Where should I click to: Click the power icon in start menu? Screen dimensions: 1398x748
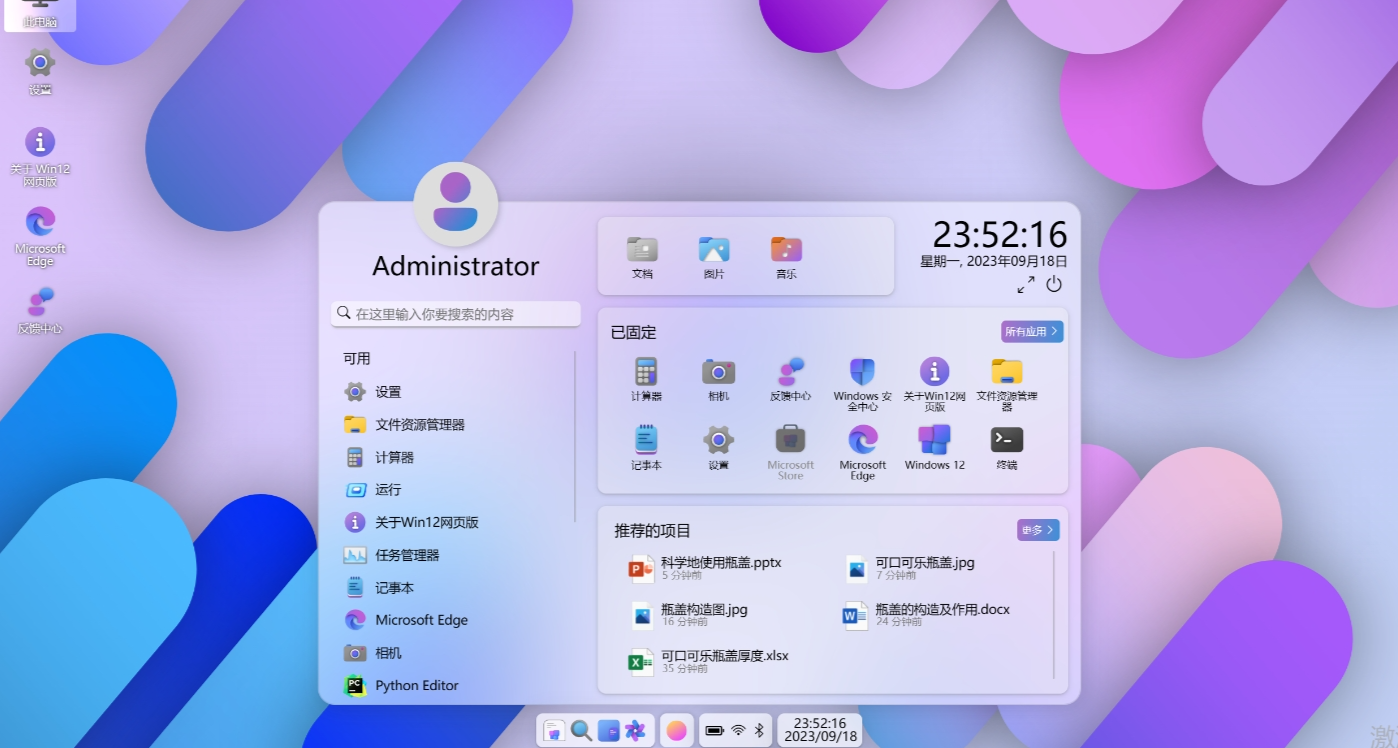tap(1054, 284)
